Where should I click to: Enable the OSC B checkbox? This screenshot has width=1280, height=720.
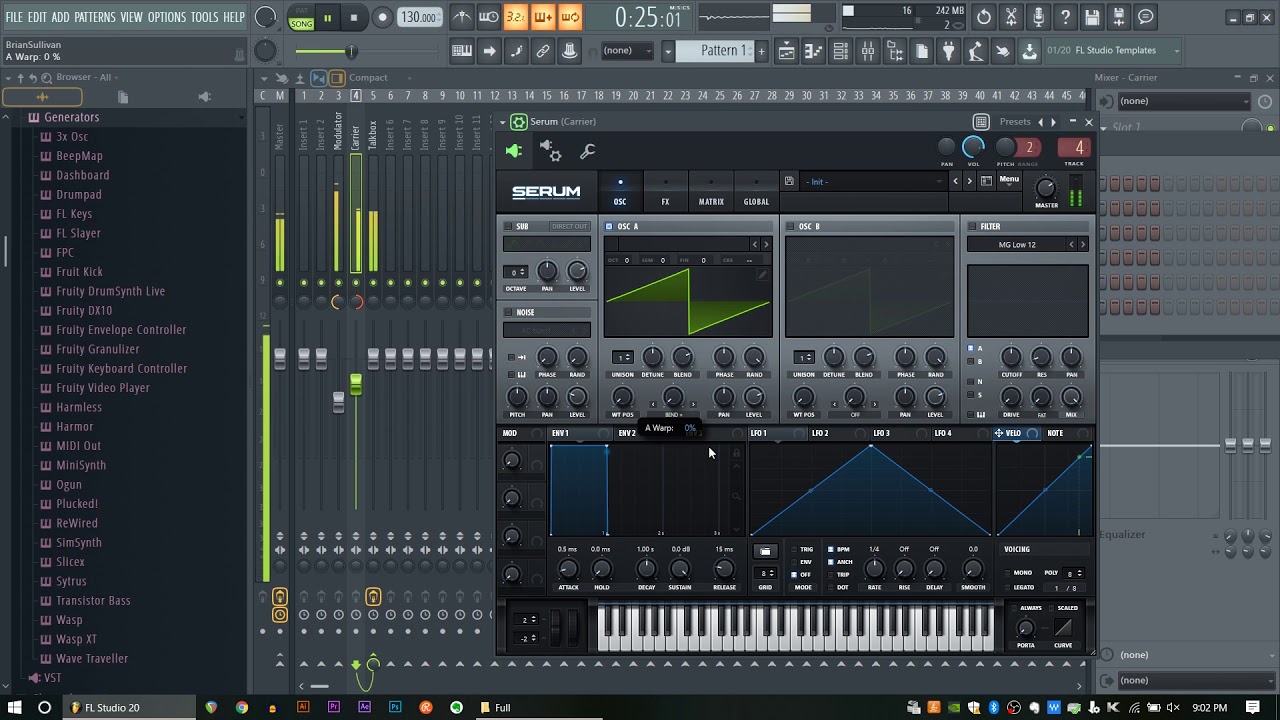(790, 227)
